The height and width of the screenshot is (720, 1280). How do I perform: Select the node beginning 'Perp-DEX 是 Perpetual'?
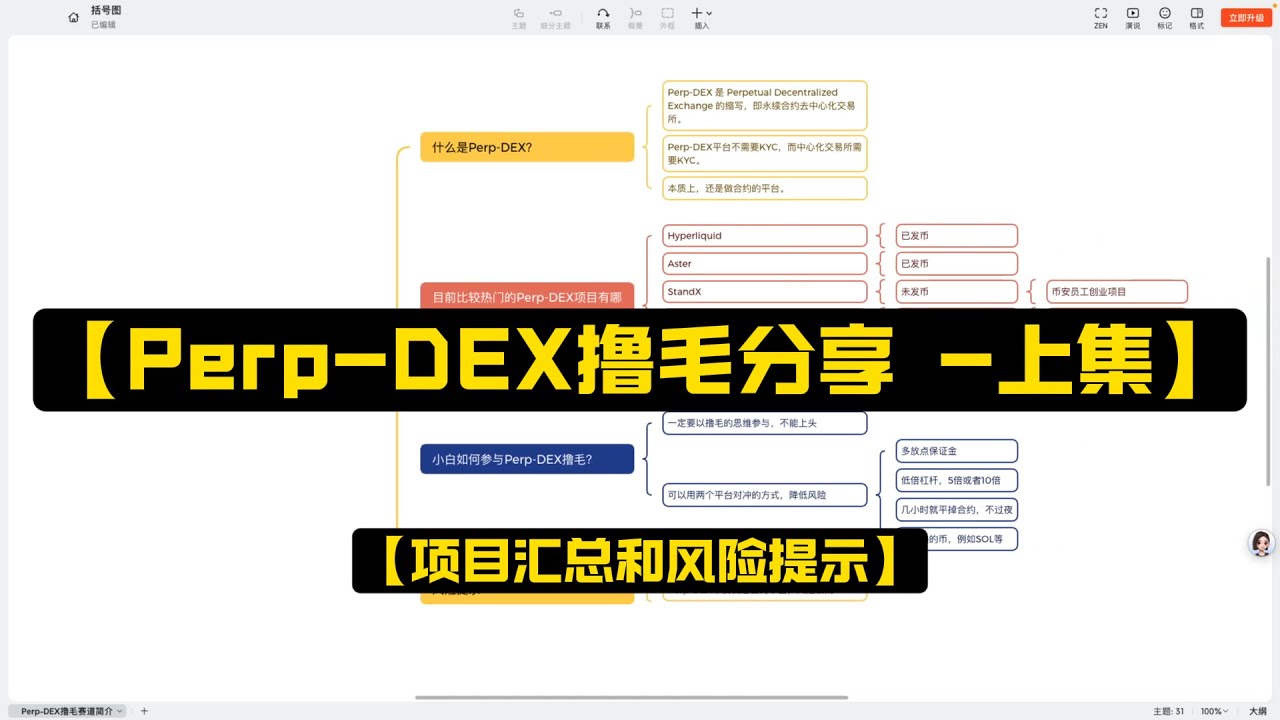[765, 106]
